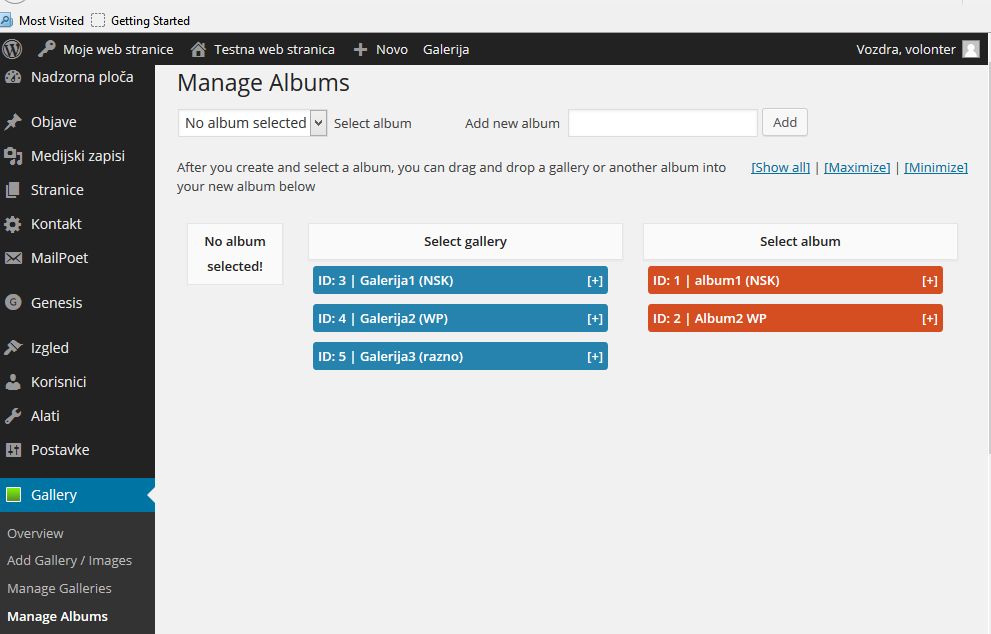Click the MailPoet envelope icon
Screen dimensions: 991x634
[x=13, y=258]
